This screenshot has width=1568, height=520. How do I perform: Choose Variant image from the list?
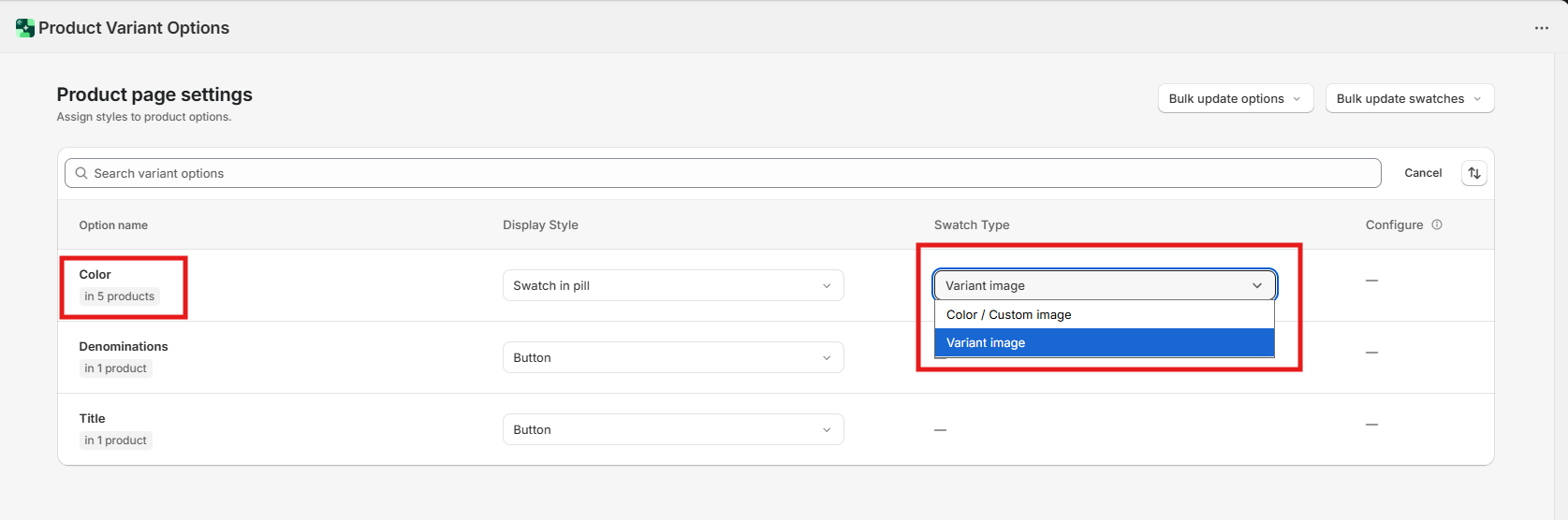[986, 342]
